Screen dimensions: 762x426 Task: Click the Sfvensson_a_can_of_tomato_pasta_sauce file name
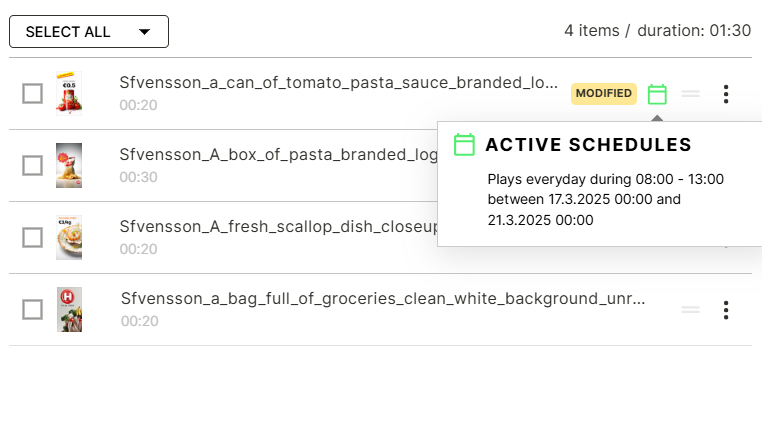click(x=338, y=83)
